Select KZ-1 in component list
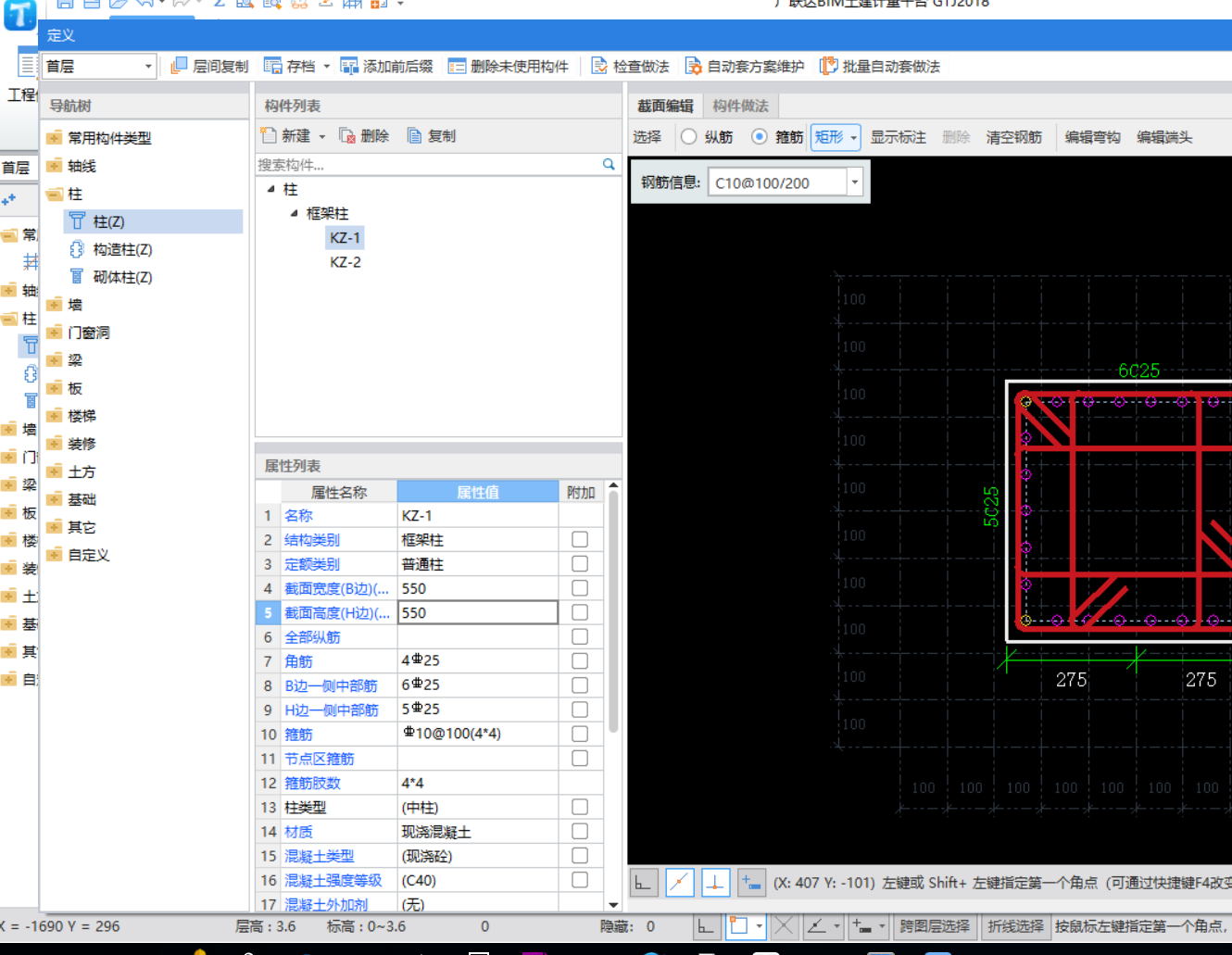This screenshot has width=1232, height=955. coord(346,238)
